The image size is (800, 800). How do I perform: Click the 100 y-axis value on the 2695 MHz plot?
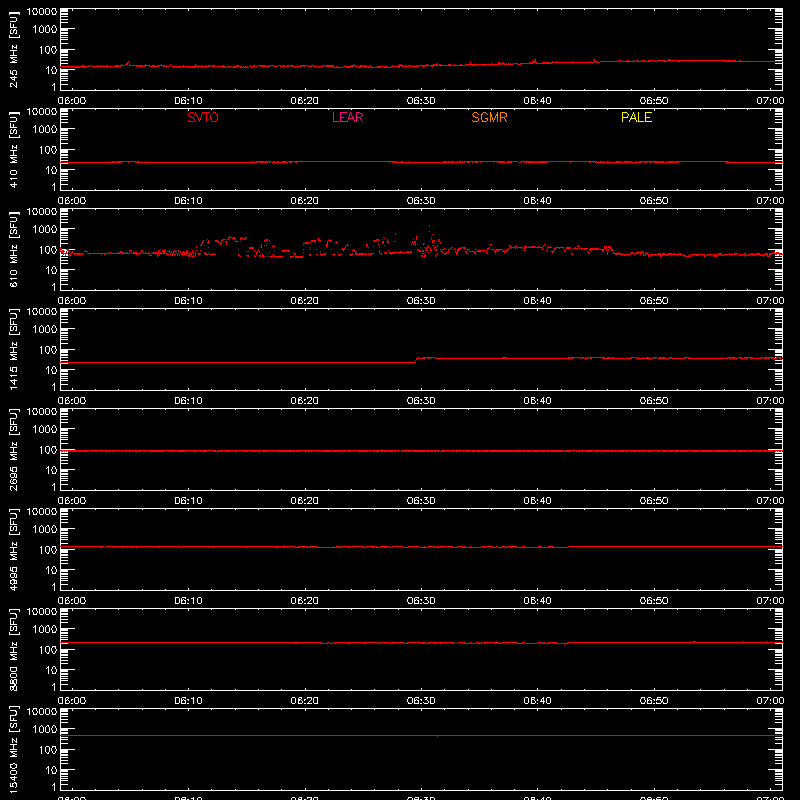48,450
